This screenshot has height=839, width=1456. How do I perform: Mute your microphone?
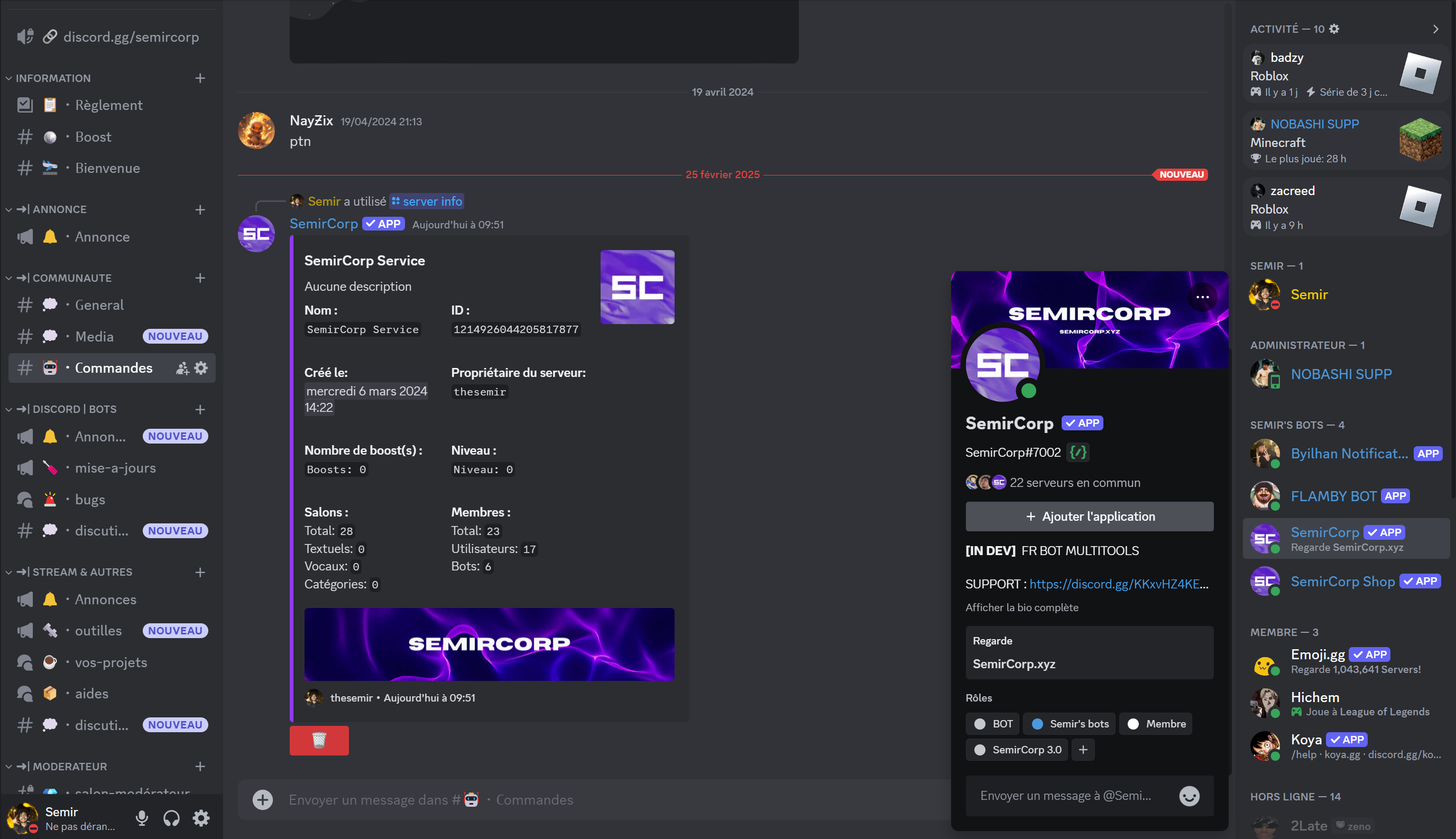(x=142, y=818)
